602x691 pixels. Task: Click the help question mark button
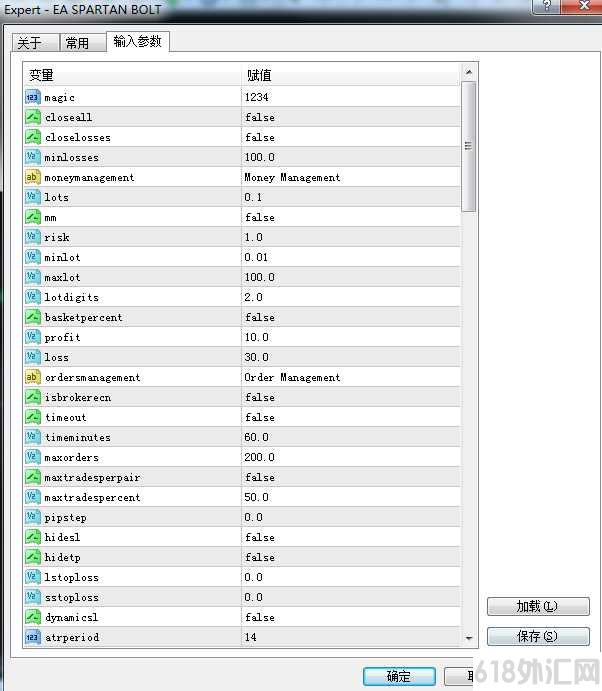[547, 6]
